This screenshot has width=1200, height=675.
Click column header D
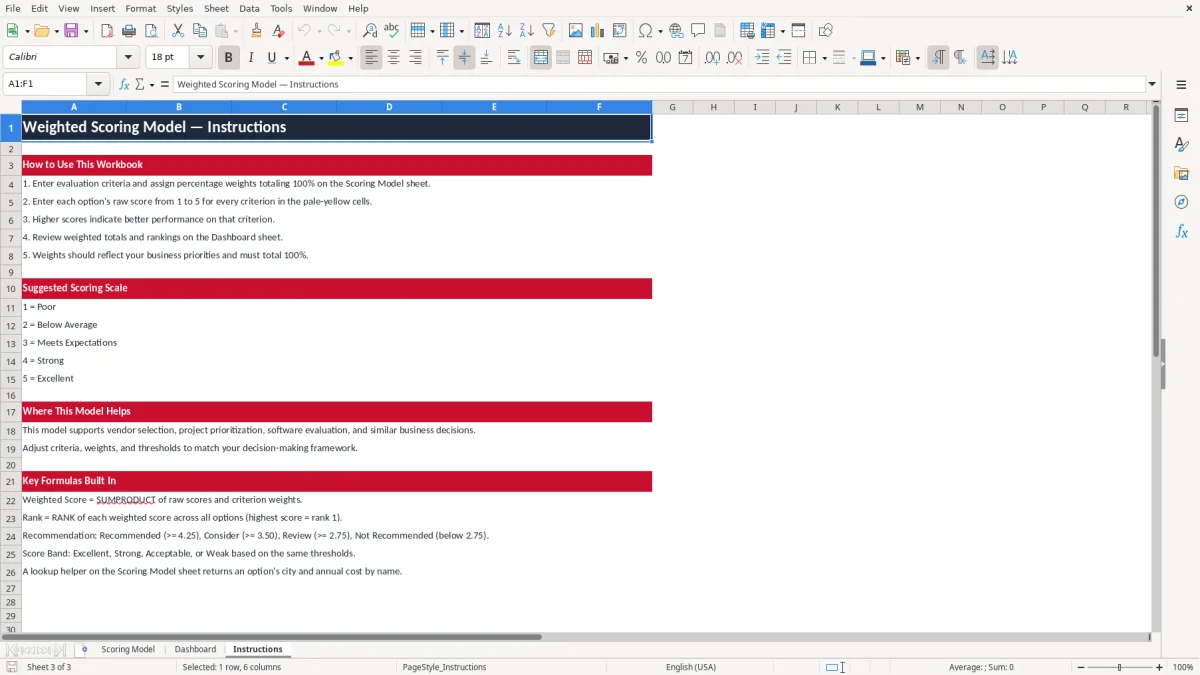click(x=389, y=107)
